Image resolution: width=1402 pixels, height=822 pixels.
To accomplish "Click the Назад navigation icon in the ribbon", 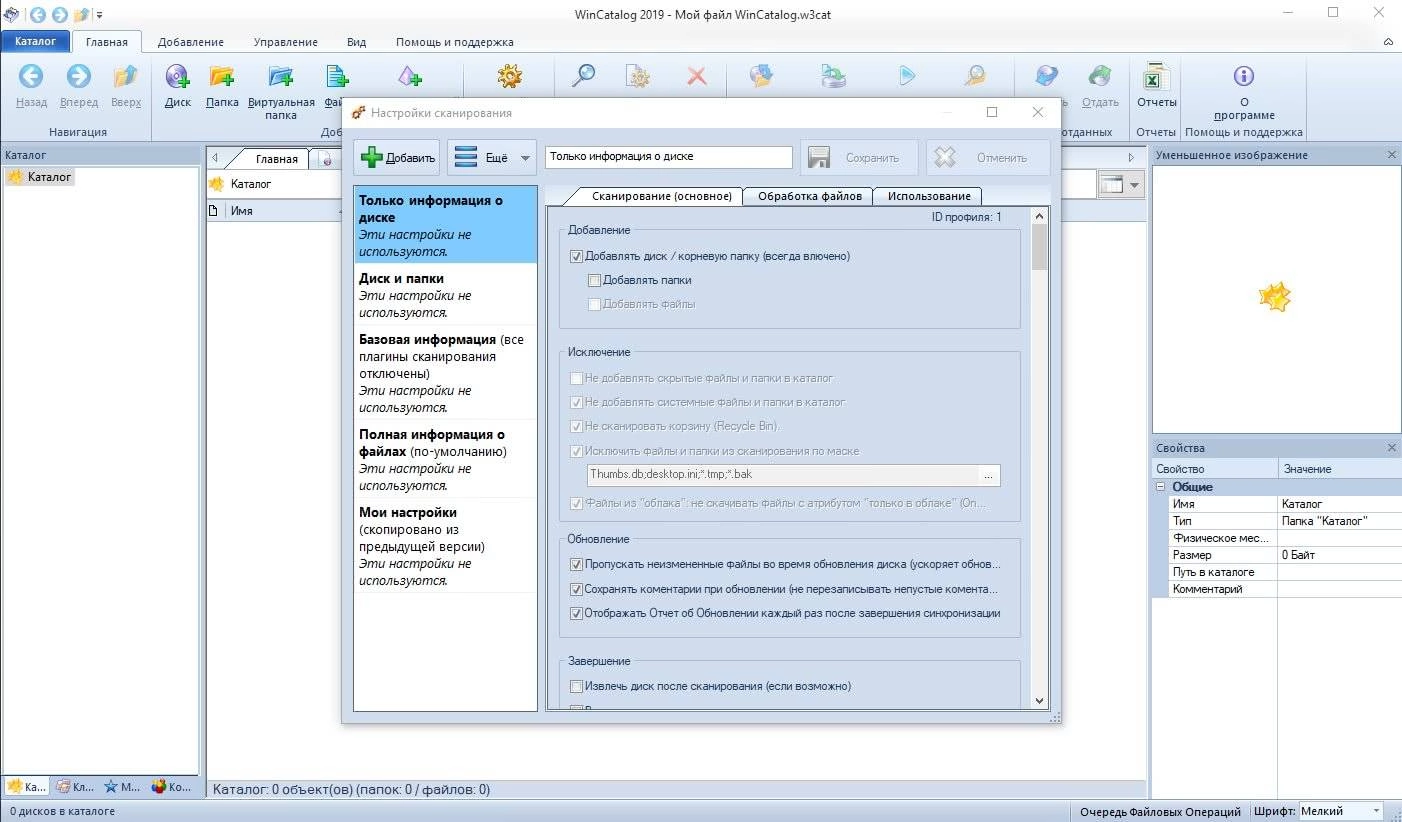I will coord(31,77).
